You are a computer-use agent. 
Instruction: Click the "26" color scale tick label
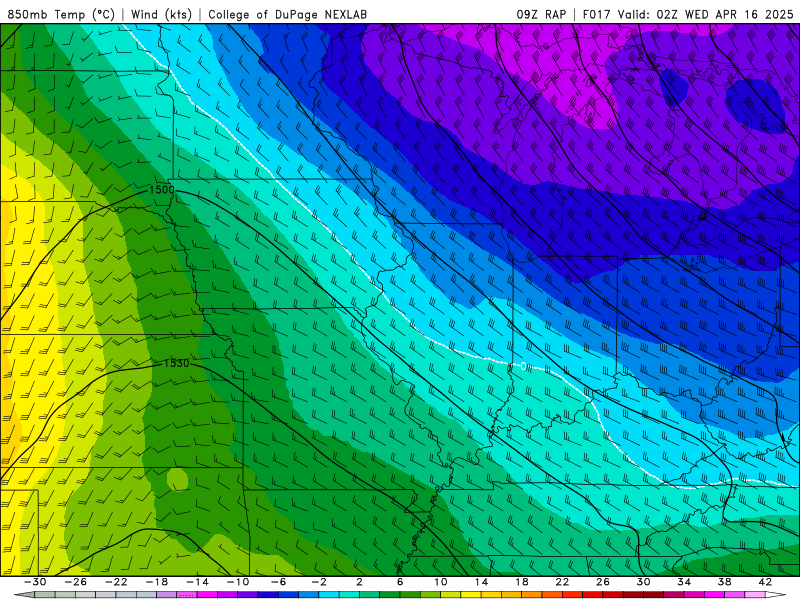603,582
